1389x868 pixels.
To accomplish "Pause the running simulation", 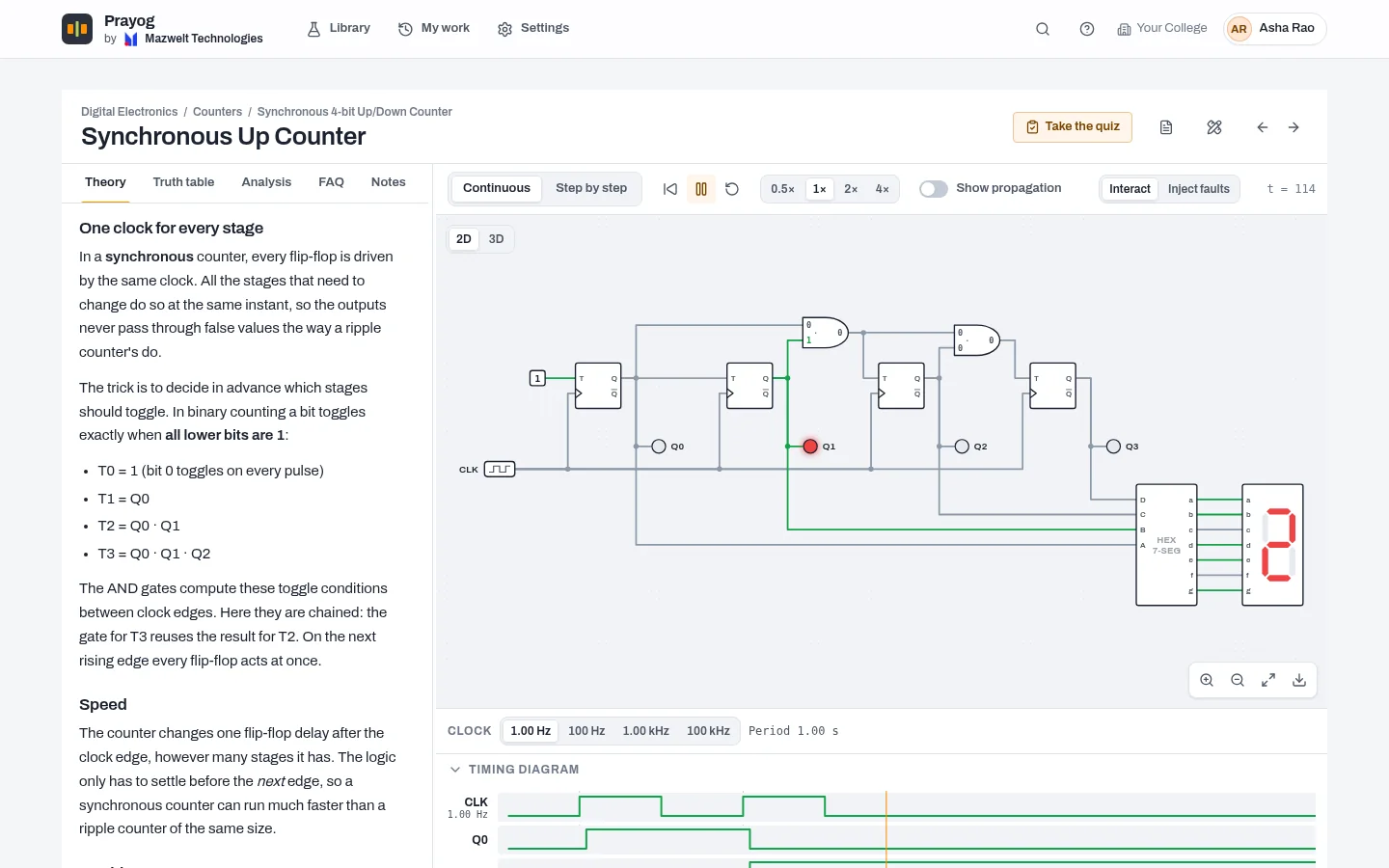I will pos(701,189).
